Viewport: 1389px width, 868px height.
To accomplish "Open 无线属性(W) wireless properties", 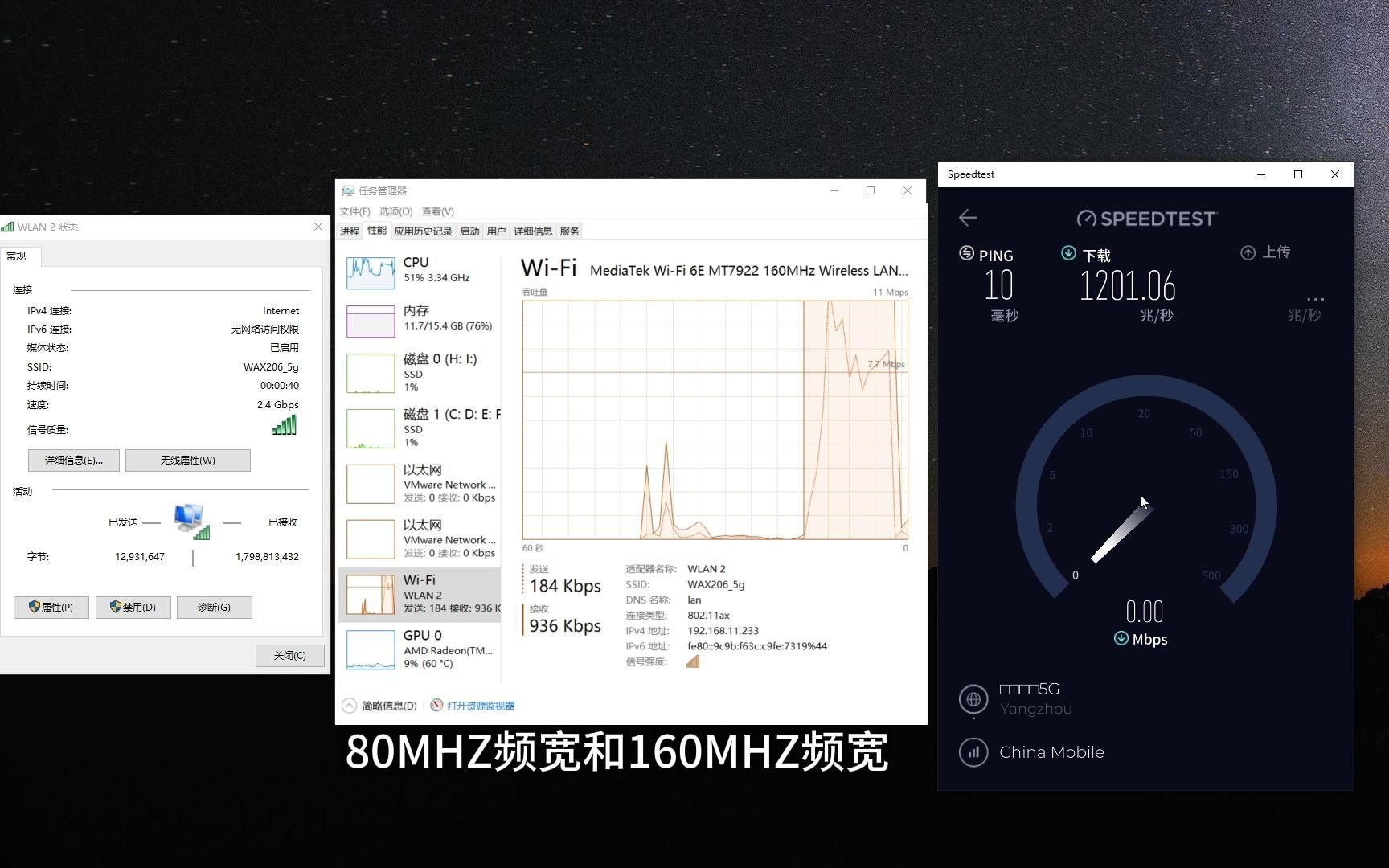I will tap(187, 460).
